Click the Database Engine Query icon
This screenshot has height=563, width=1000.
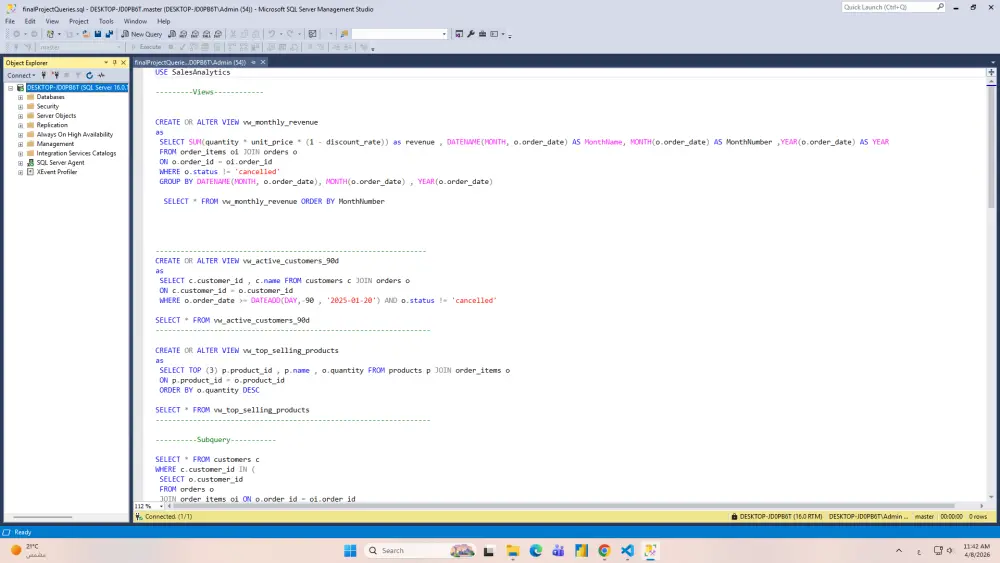[172, 34]
